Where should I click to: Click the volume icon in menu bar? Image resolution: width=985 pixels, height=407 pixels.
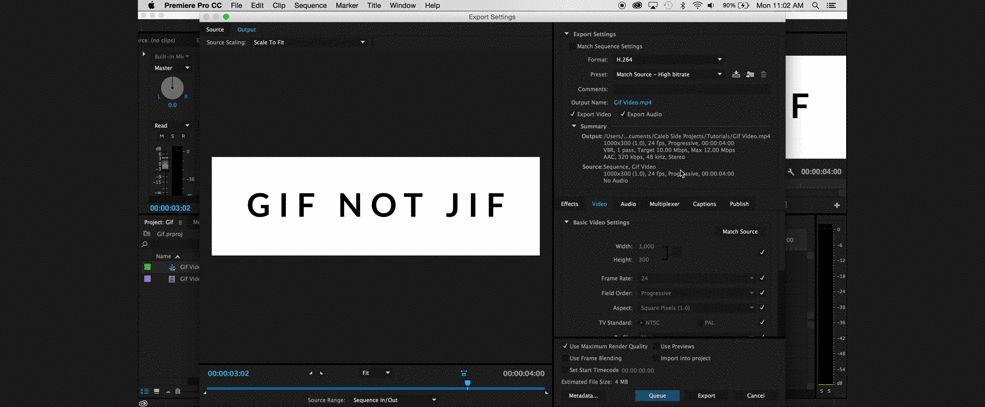[711, 5]
